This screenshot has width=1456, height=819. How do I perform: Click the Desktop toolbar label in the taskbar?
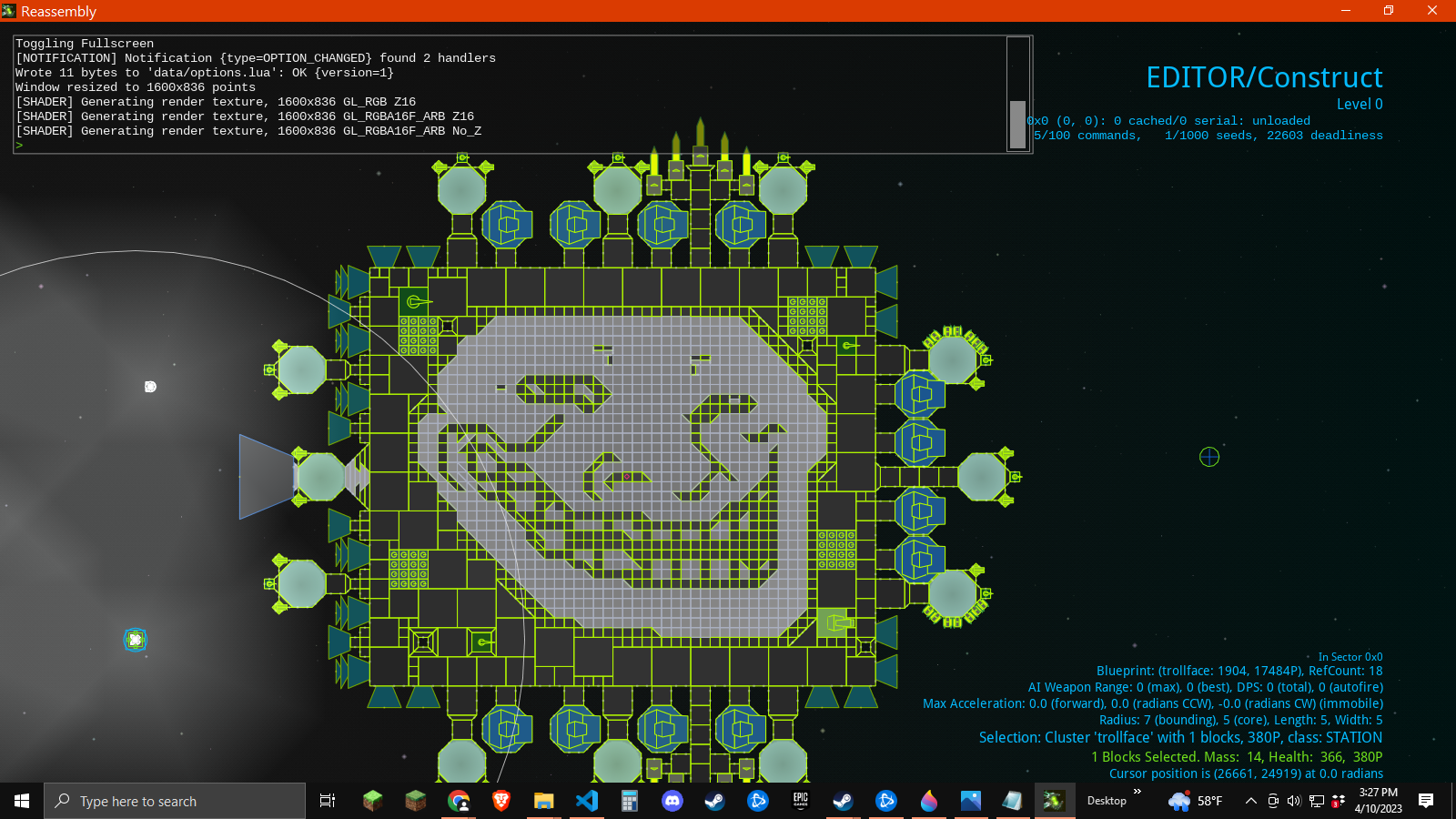1107,801
